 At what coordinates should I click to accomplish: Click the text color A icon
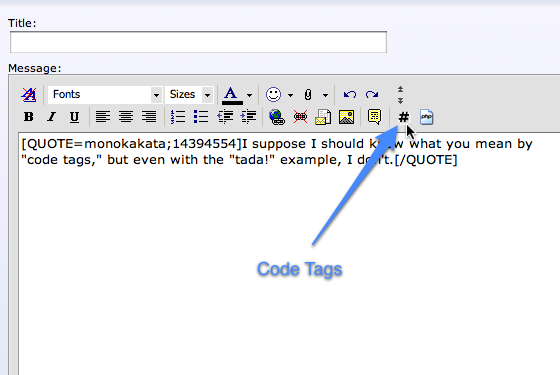coord(232,95)
